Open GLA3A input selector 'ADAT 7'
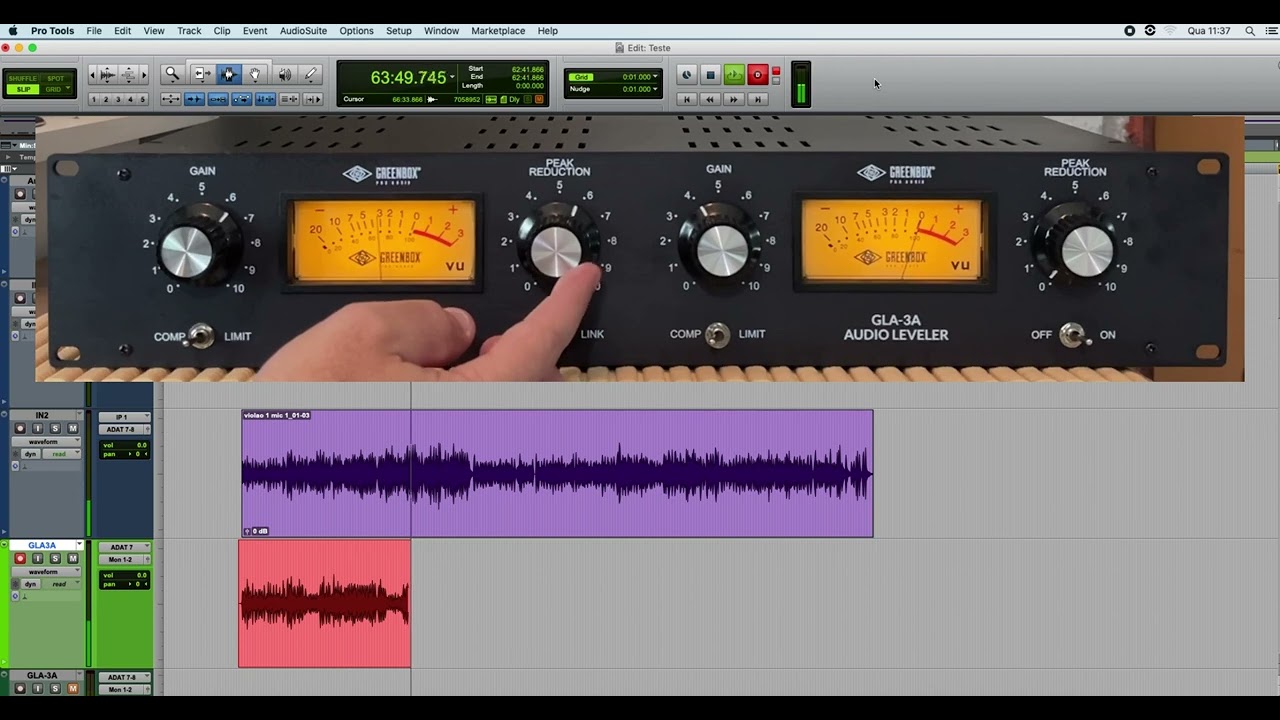Viewport: 1280px width, 720px height. click(125, 547)
